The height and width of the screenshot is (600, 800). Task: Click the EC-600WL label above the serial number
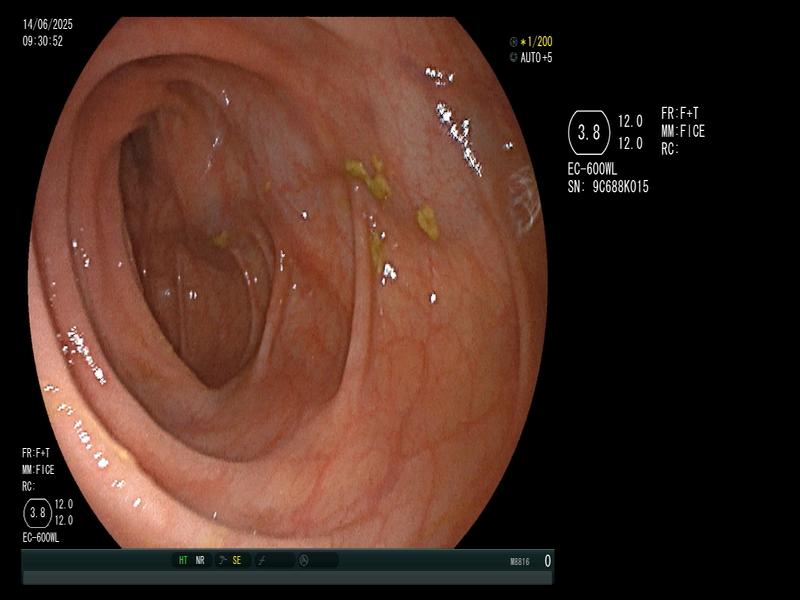click(592, 169)
